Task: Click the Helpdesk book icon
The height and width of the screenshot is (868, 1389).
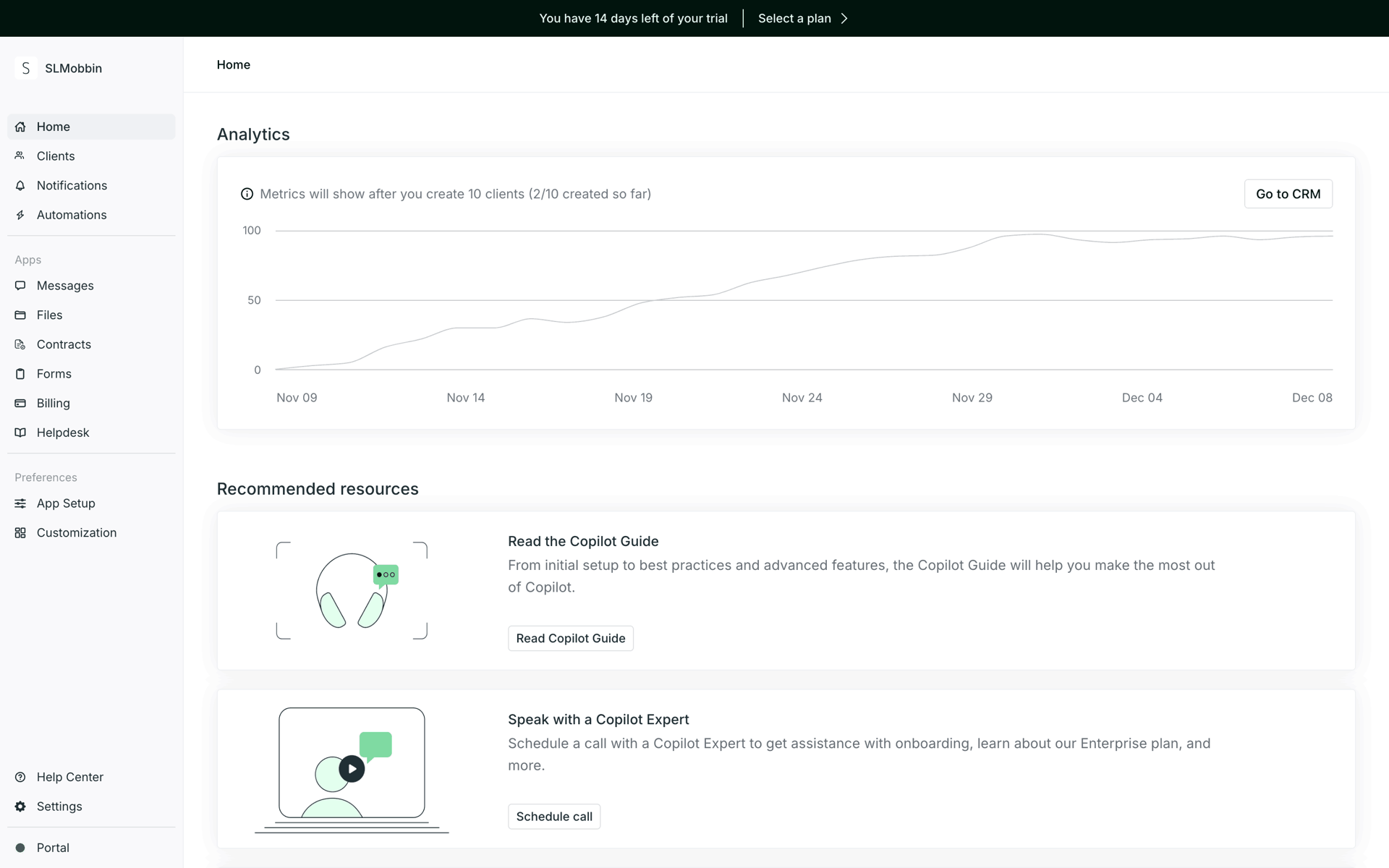Action: click(x=20, y=433)
